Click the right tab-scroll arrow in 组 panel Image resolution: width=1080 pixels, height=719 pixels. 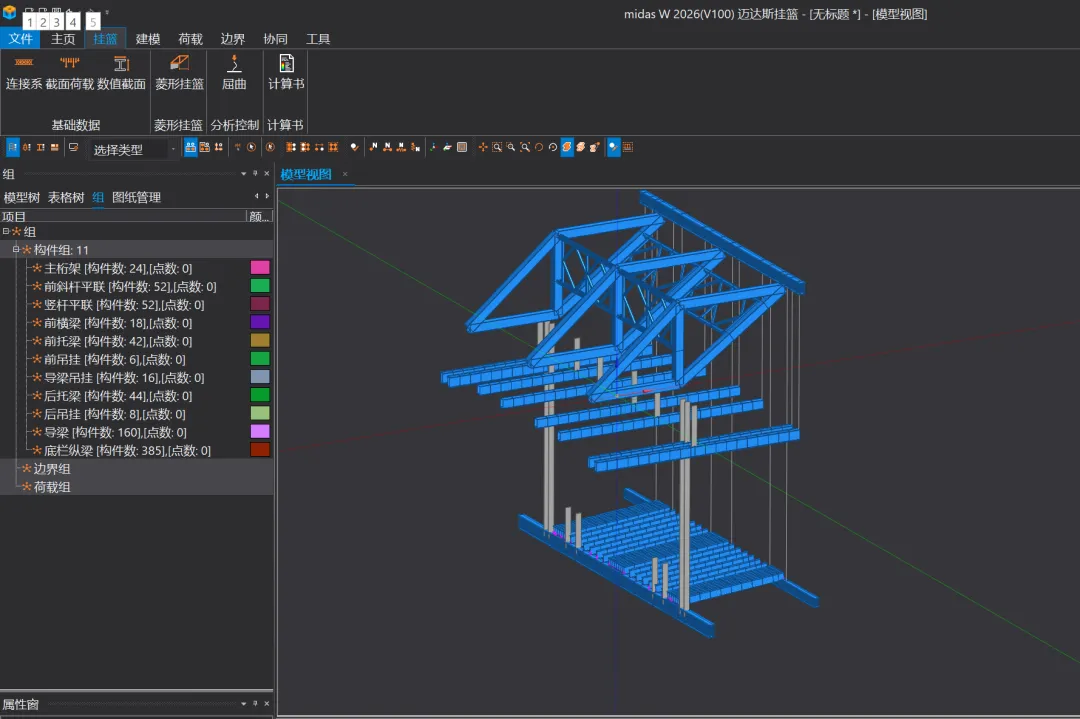click(267, 196)
